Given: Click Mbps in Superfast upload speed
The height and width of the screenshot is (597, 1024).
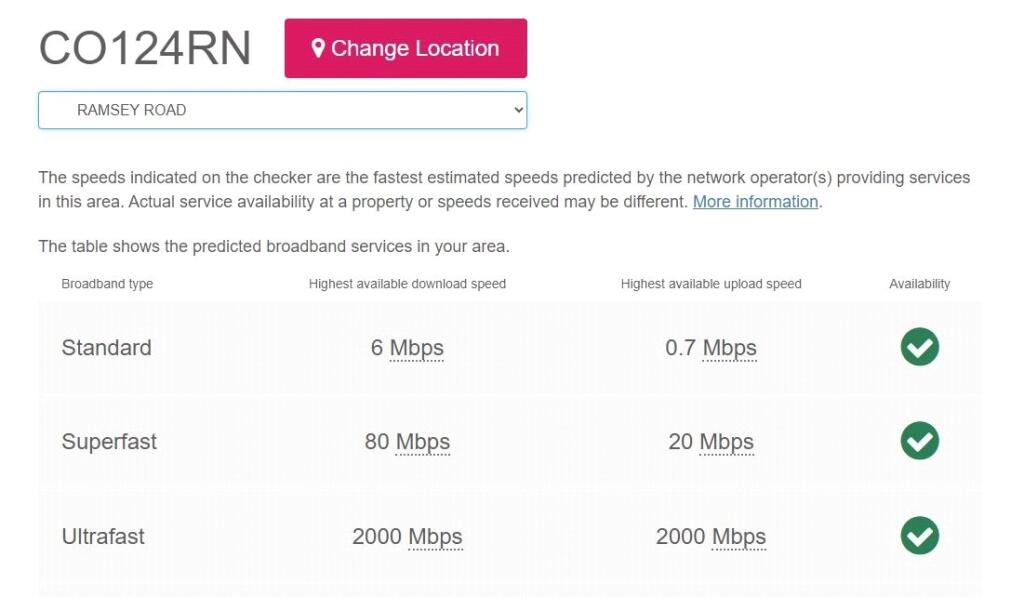Looking at the screenshot, I should click(x=726, y=442).
